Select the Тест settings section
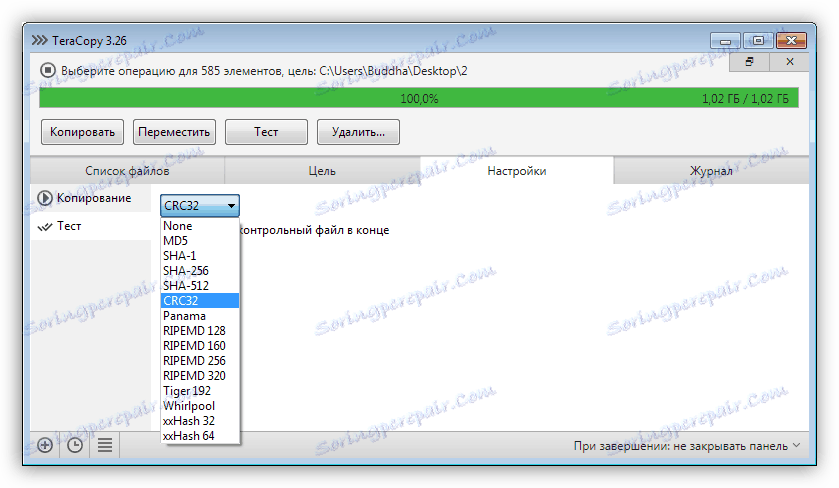 click(91, 226)
